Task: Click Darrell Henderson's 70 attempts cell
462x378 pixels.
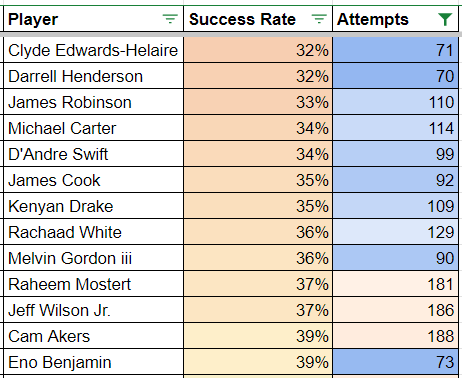Action: (x=395, y=76)
